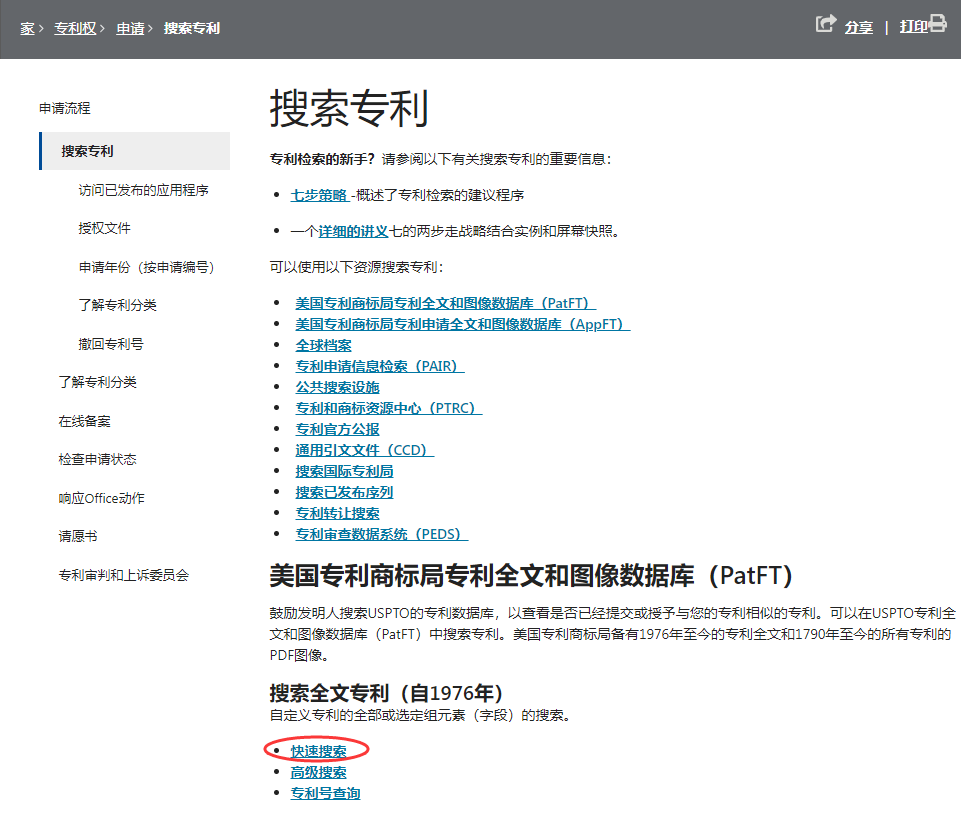Open 专利申请信息检索 (PAIR) link
This screenshot has height=814, width=961.
coord(379,366)
